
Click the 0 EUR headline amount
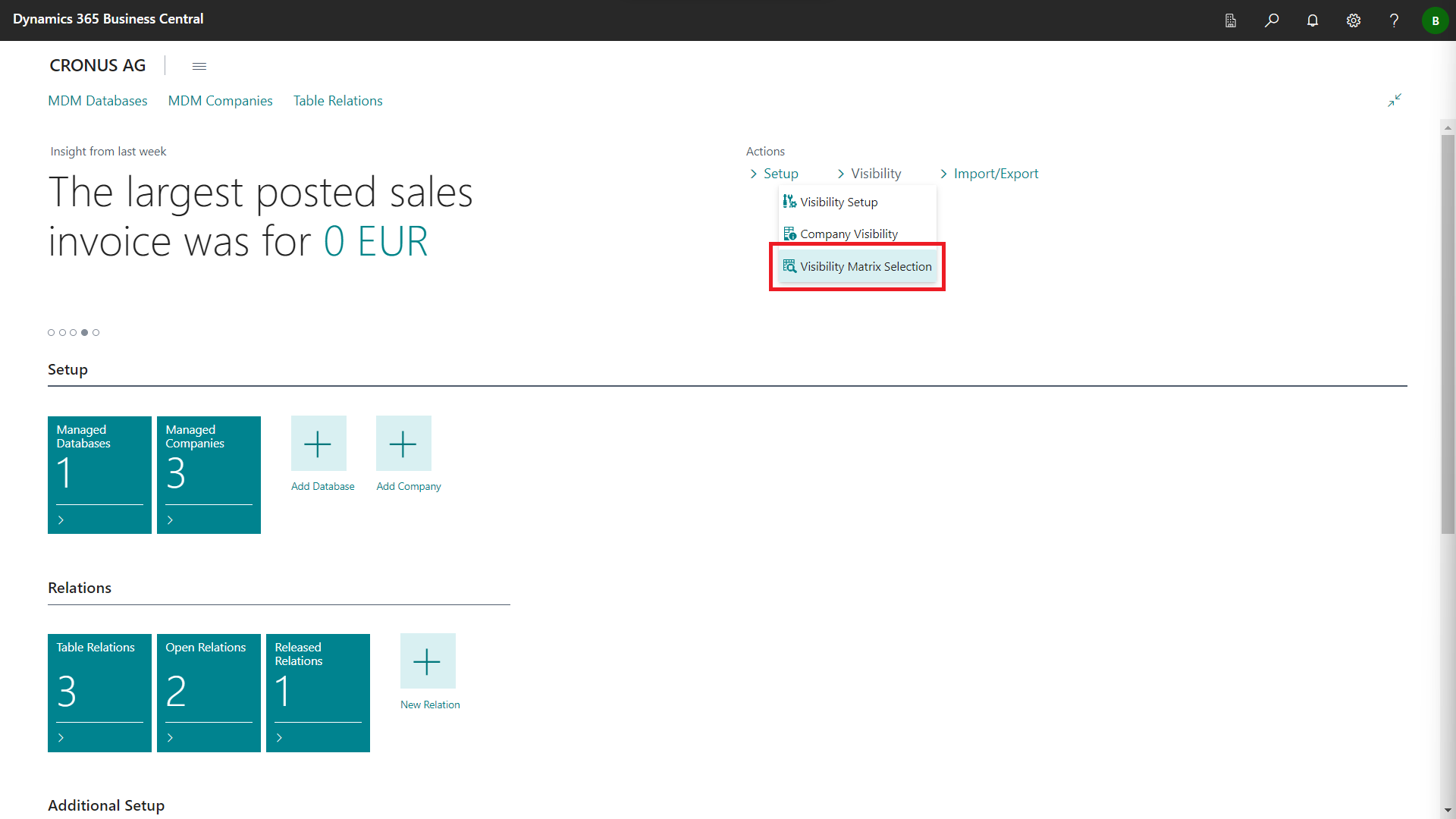click(x=376, y=242)
